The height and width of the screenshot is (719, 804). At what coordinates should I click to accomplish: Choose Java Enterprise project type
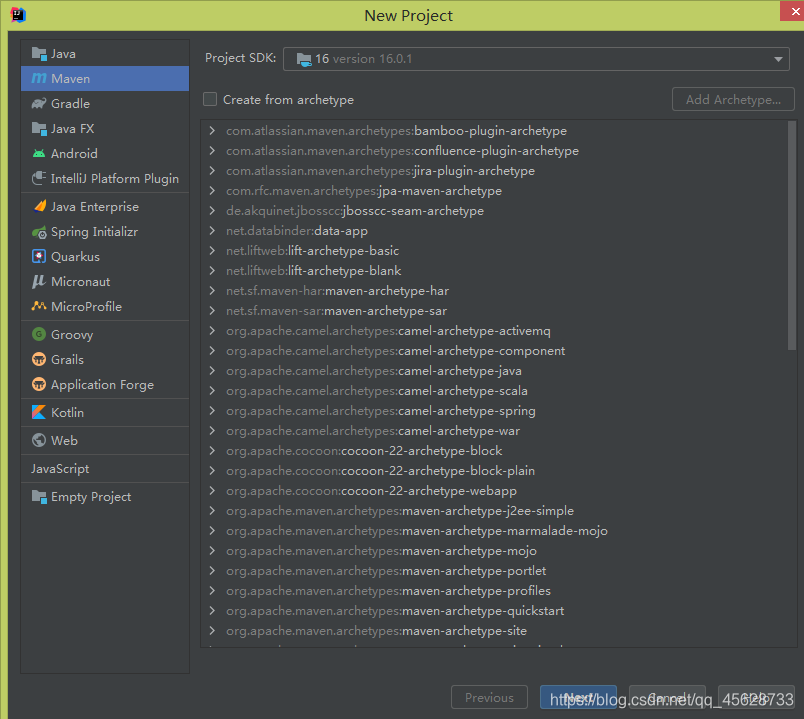(x=105, y=206)
